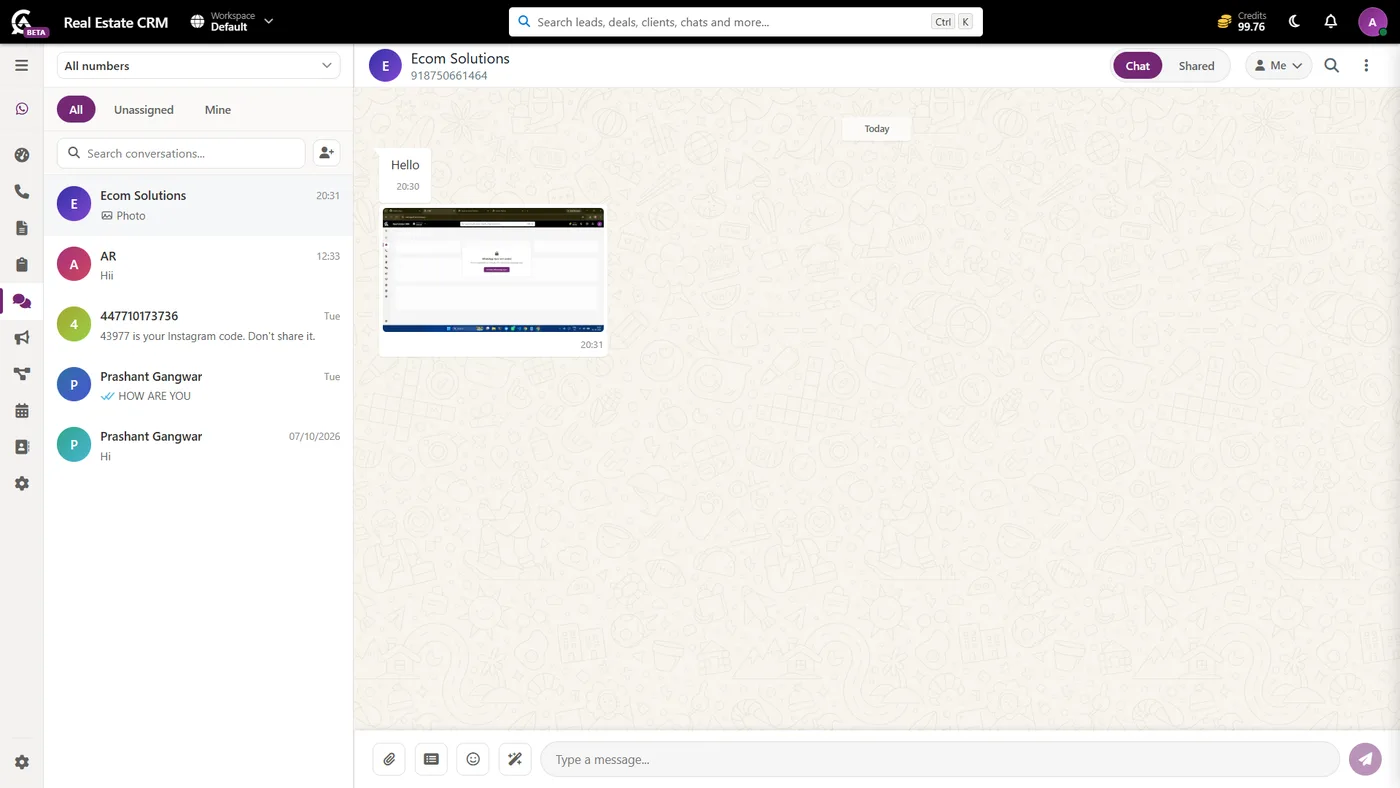Open the document page icon in the sidebar
The width and height of the screenshot is (1400, 788).
pos(21,228)
